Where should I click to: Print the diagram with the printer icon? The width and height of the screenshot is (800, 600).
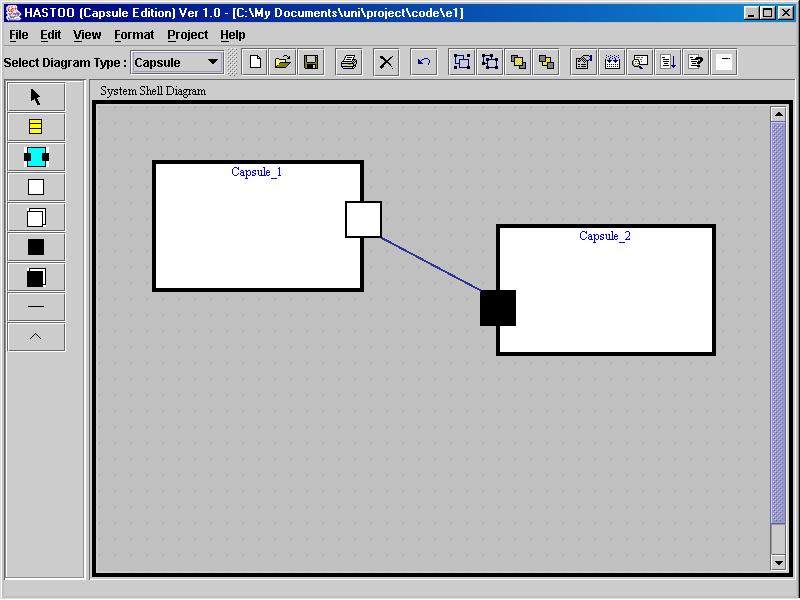pyautogui.click(x=349, y=62)
